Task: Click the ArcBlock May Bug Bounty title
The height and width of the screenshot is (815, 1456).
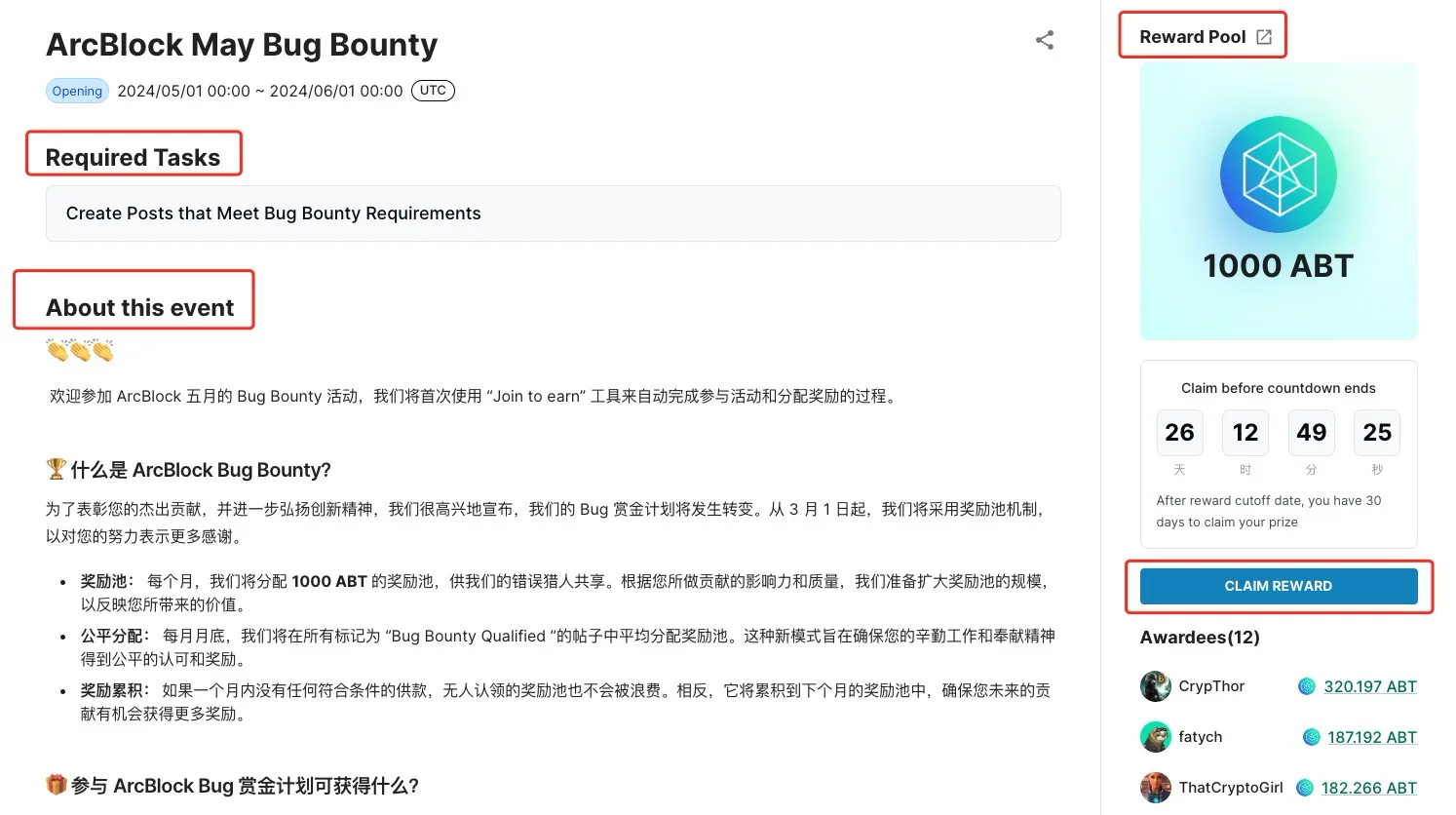Action: 242,45
